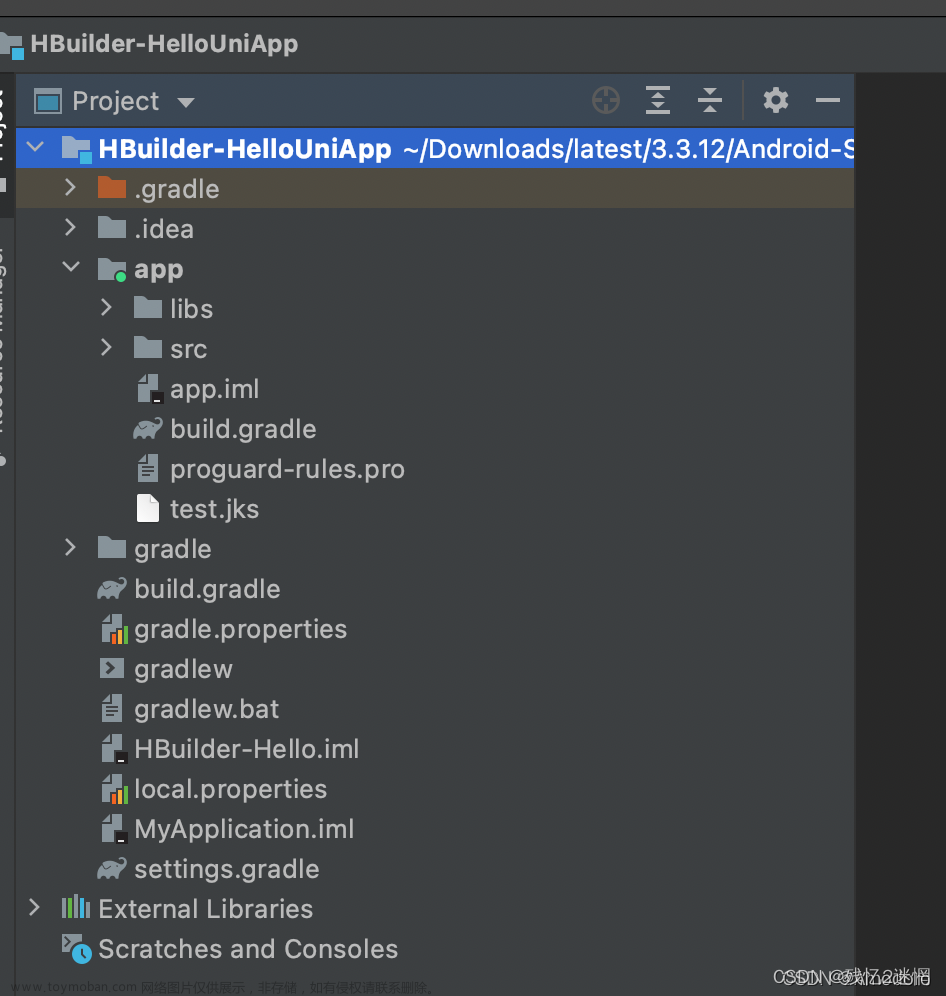This screenshot has height=996, width=946.
Task: Click the gradle.properties file icon
Action: [x=114, y=629]
